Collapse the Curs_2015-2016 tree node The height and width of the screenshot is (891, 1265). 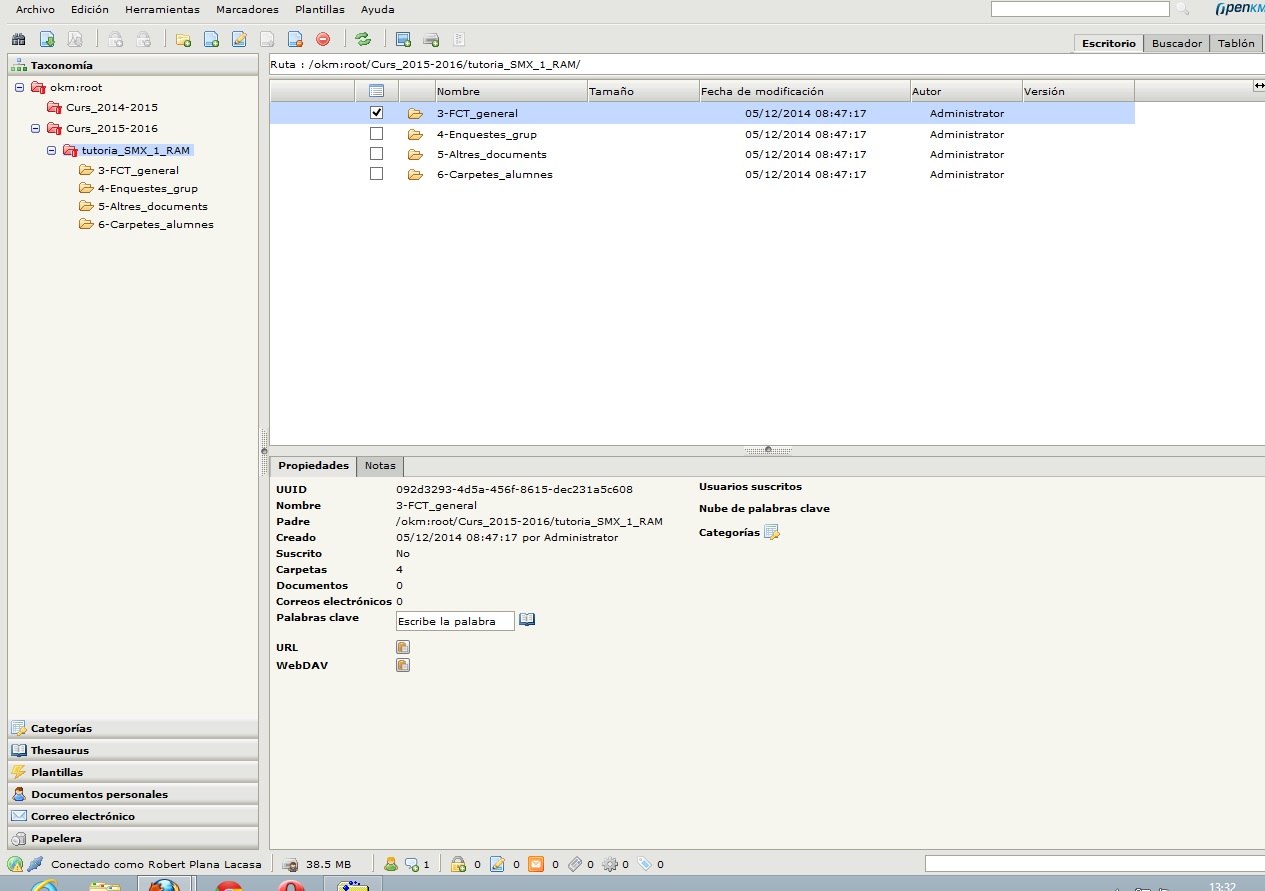[36, 128]
